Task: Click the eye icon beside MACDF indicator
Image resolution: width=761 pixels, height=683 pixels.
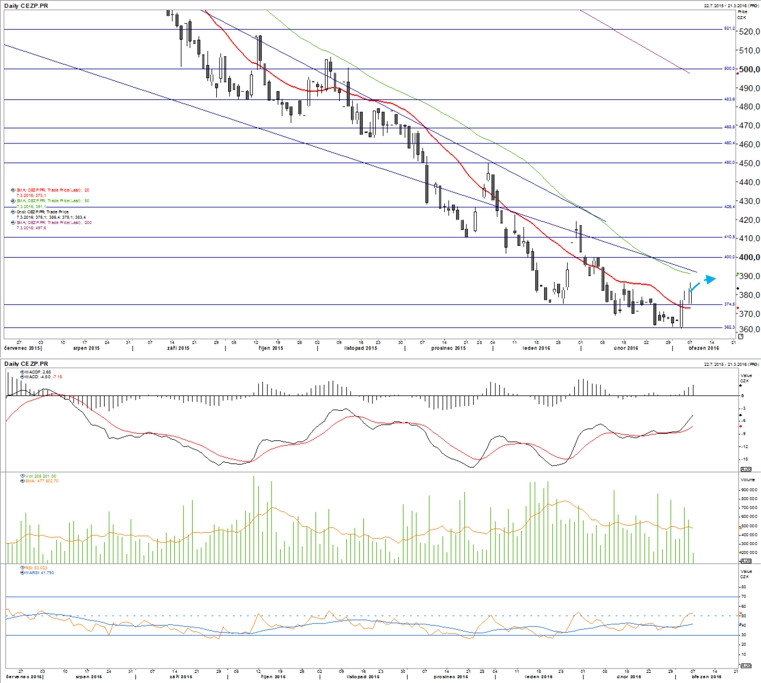Action: [22, 371]
